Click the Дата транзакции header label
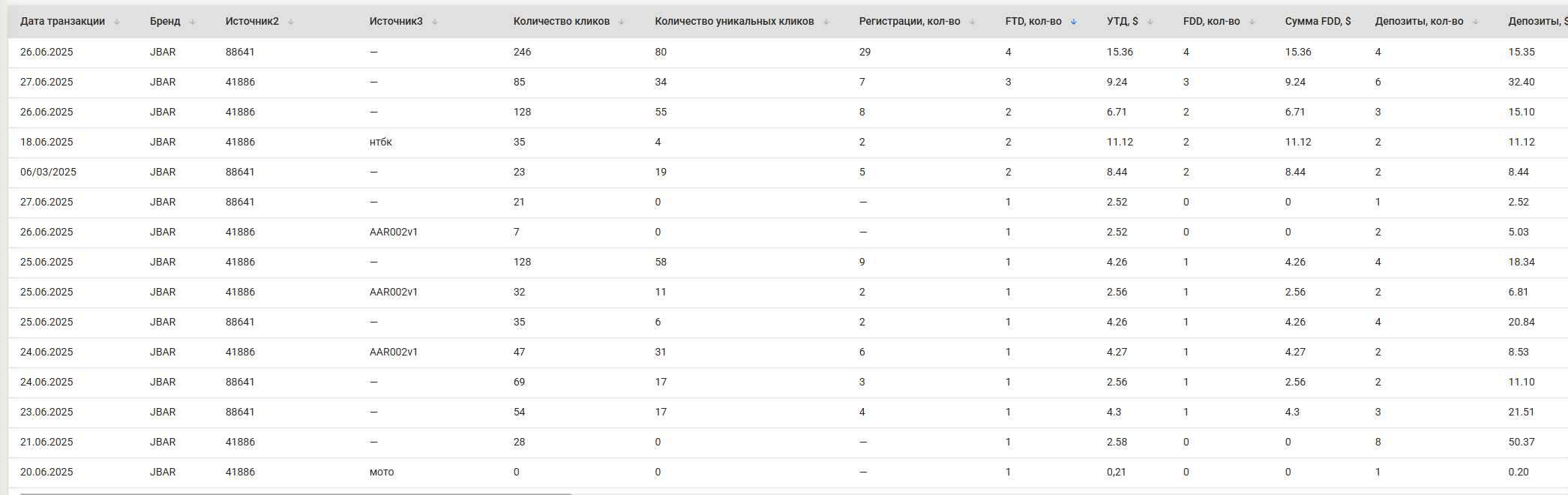 coord(62,21)
